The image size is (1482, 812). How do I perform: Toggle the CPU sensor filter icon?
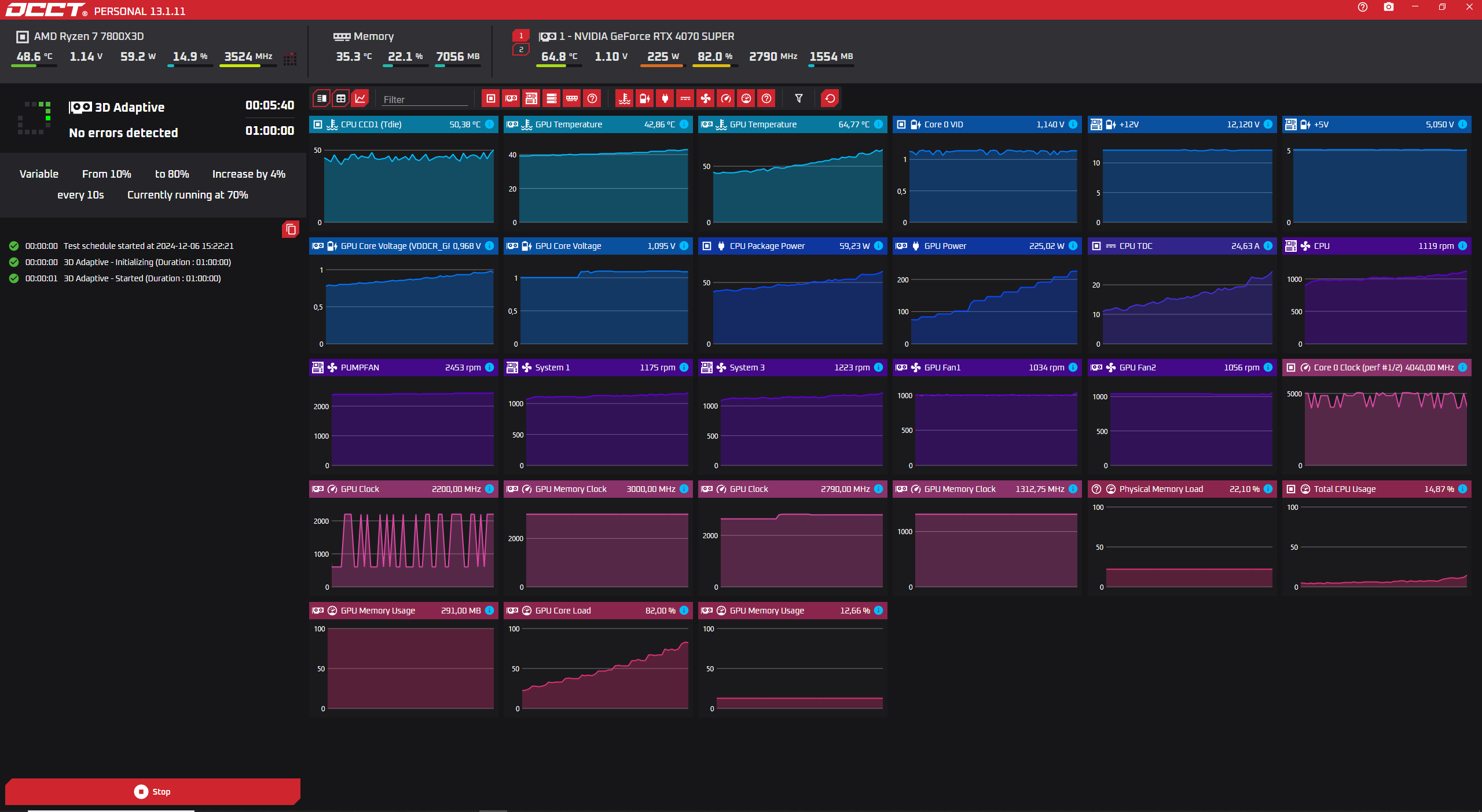[x=490, y=98]
